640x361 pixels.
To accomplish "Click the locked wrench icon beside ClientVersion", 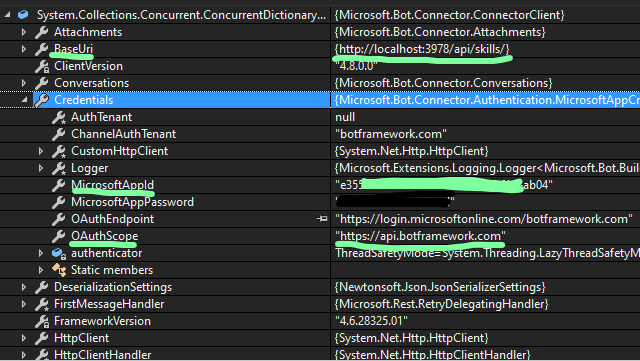I will pyautogui.click(x=42, y=66).
